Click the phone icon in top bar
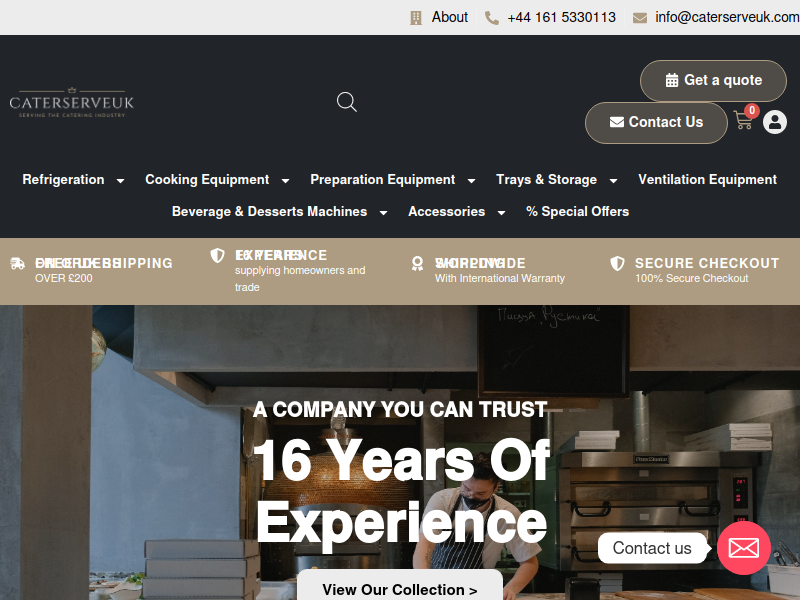 coord(491,18)
